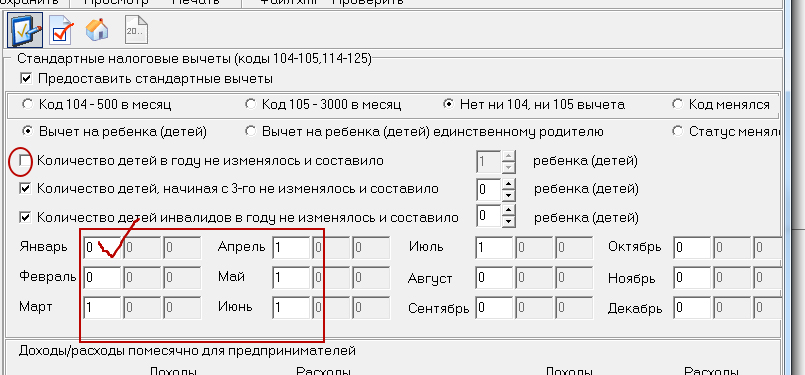Screen dimensions: 805x375
Task: Click the Март month label
Action: point(35,307)
